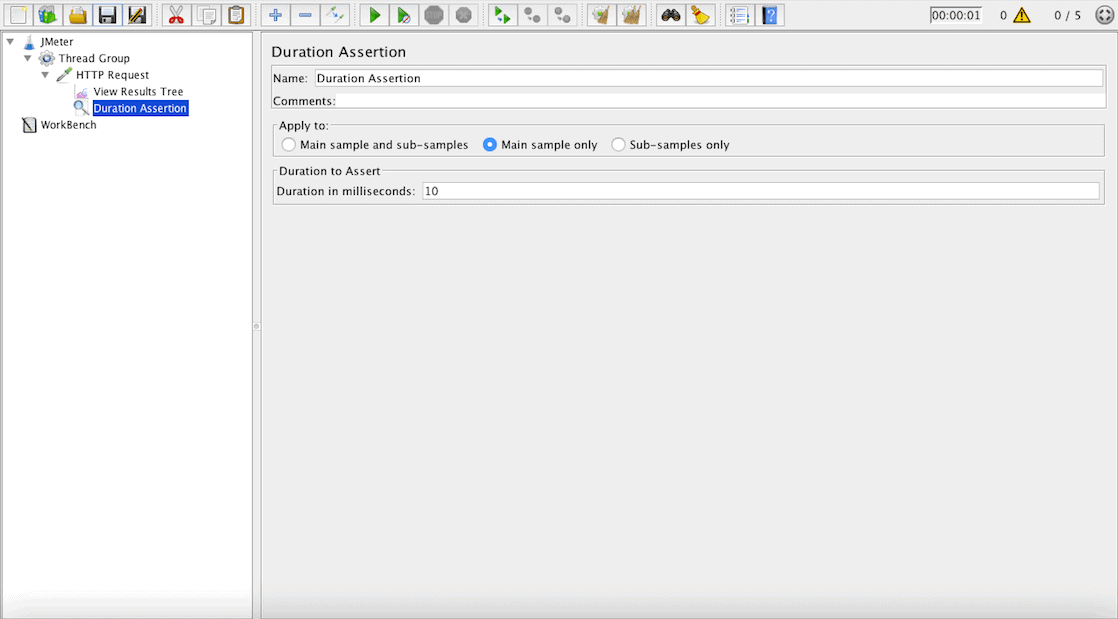Select Main sample only radio button
The width and height of the screenshot is (1118, 619).
click(x=540, y=145)
